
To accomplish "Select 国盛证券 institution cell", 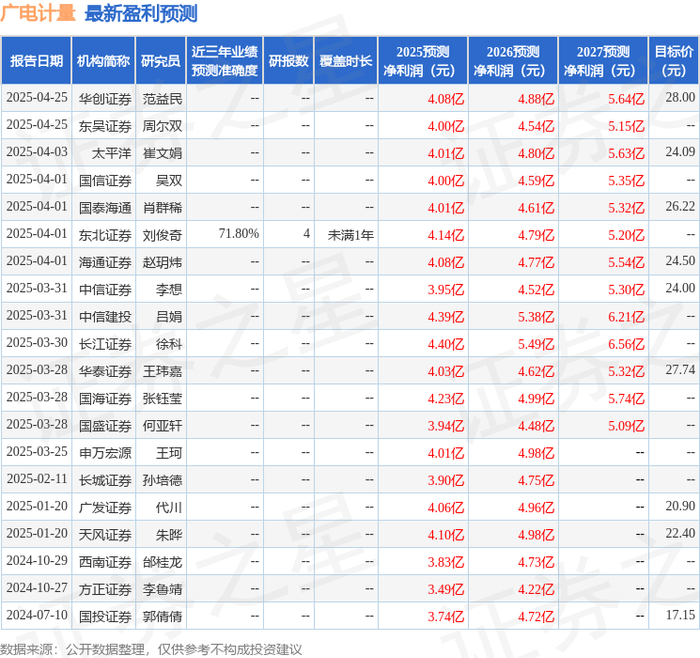I will point(105,425).
